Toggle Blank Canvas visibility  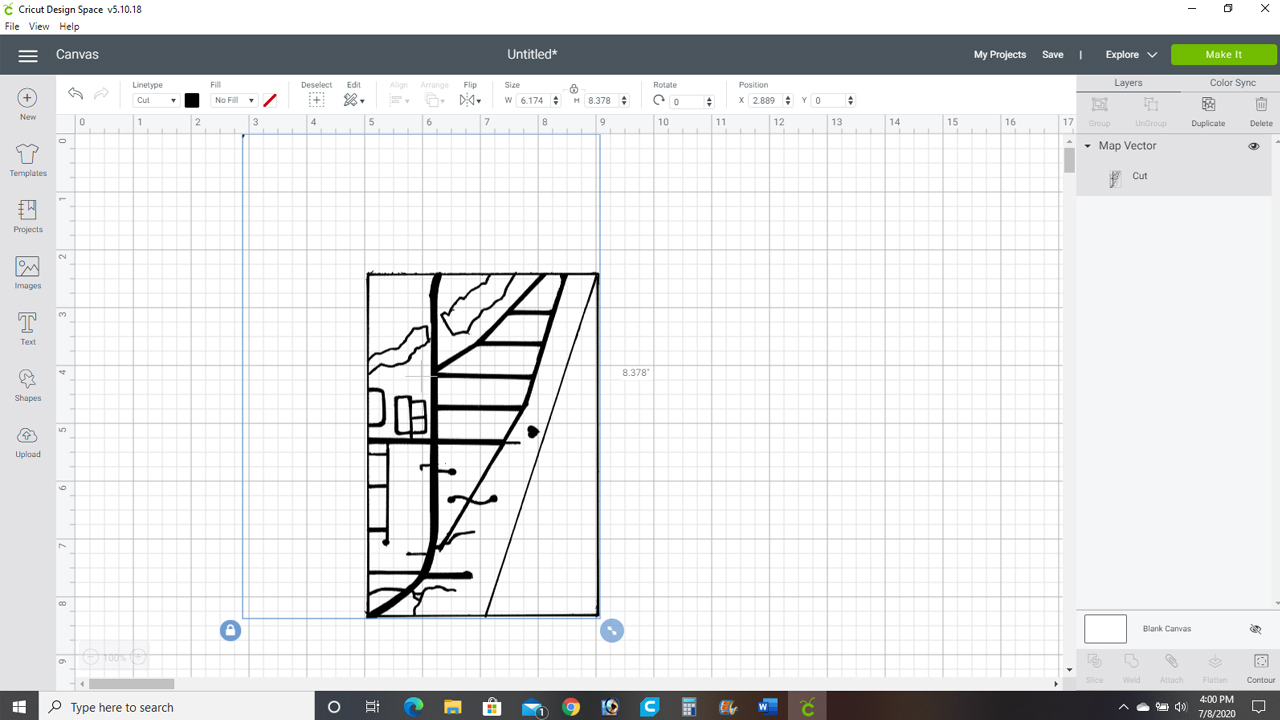click(1255, 629)
